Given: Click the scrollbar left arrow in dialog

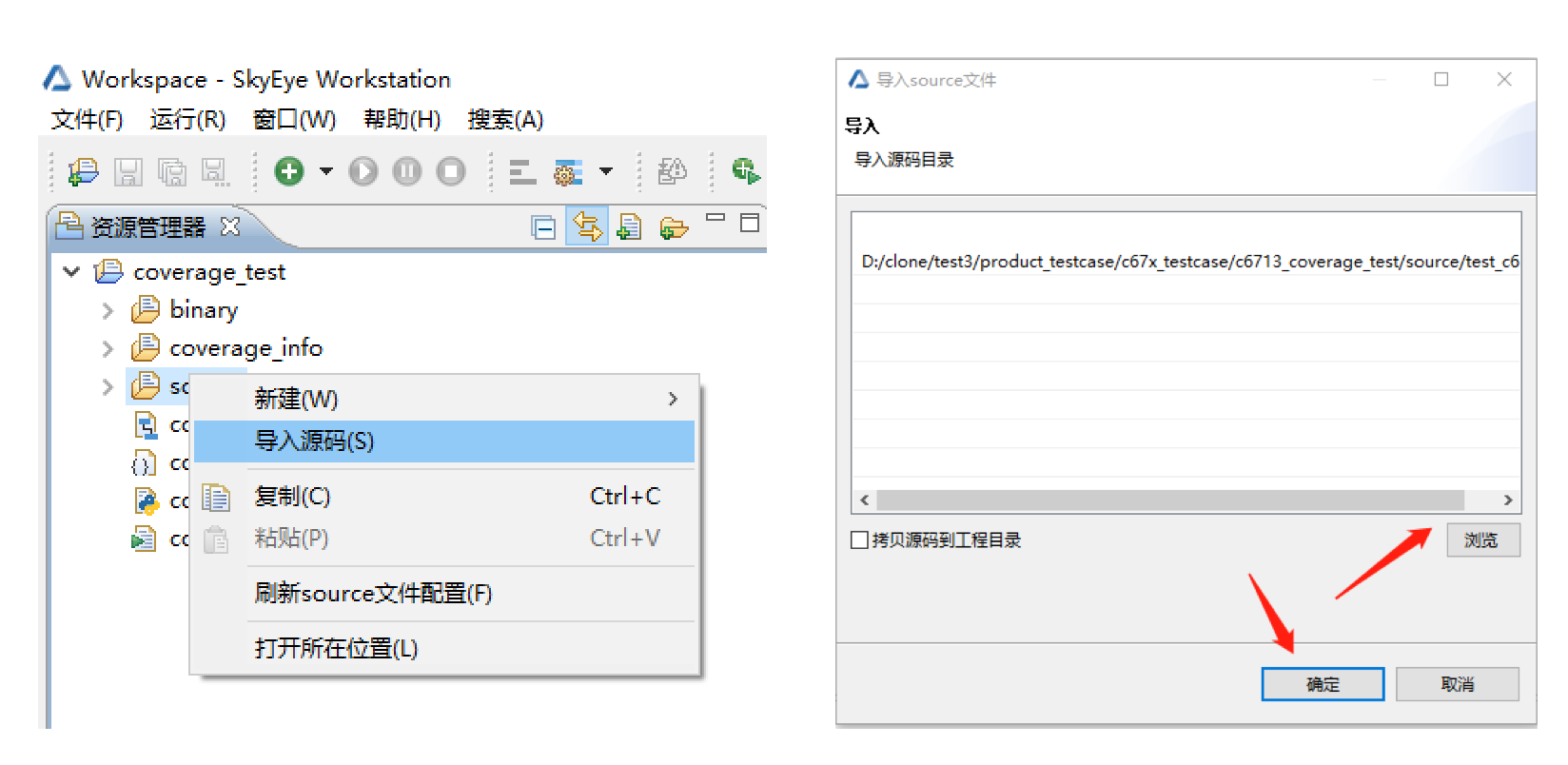Looking at the screenshot, I should click(x=864, y=500).
